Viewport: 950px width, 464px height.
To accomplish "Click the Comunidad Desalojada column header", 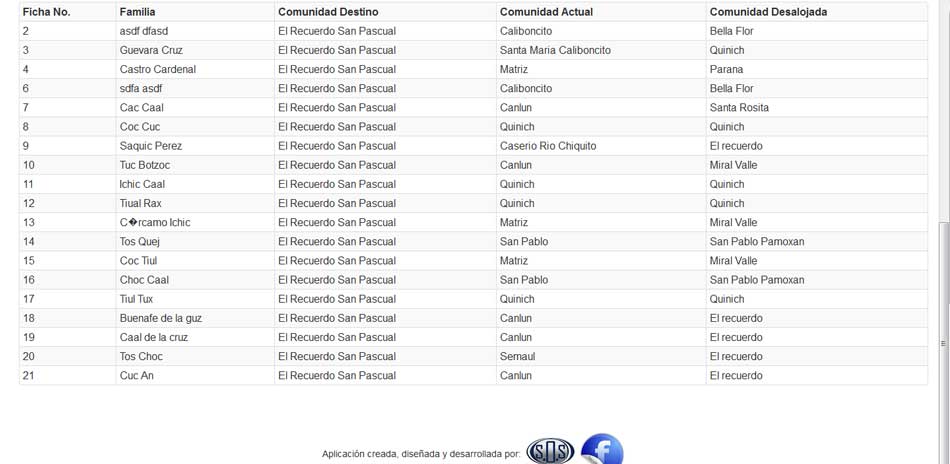I will pyautogui.click(x=817, y=12).
